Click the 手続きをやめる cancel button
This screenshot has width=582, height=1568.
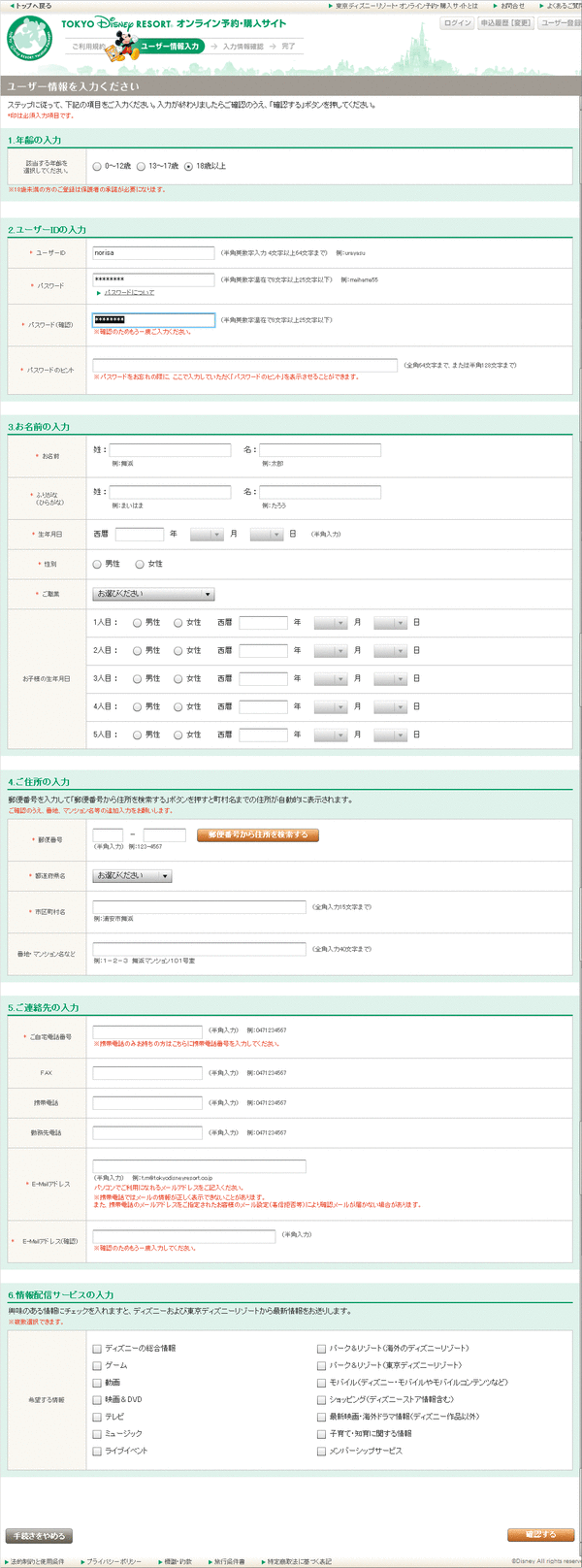39,1536
